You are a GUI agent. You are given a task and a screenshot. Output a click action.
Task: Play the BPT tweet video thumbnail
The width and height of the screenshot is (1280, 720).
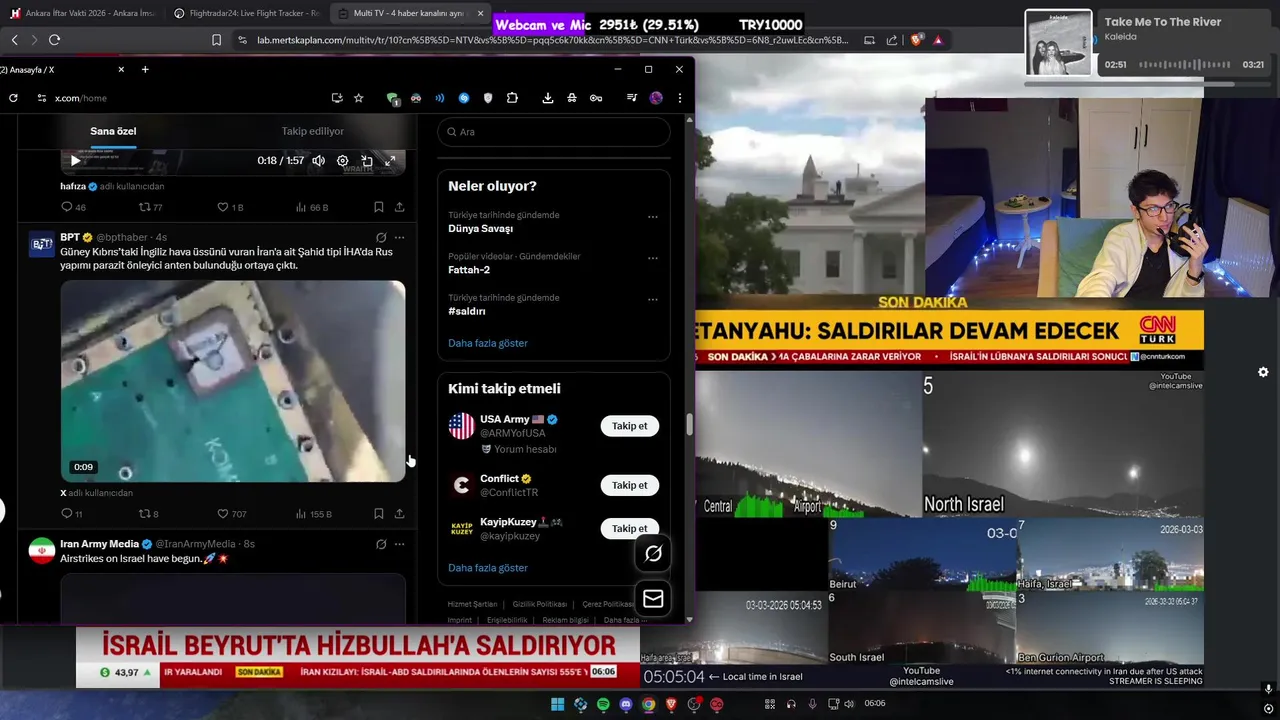(x=233, y=381)
